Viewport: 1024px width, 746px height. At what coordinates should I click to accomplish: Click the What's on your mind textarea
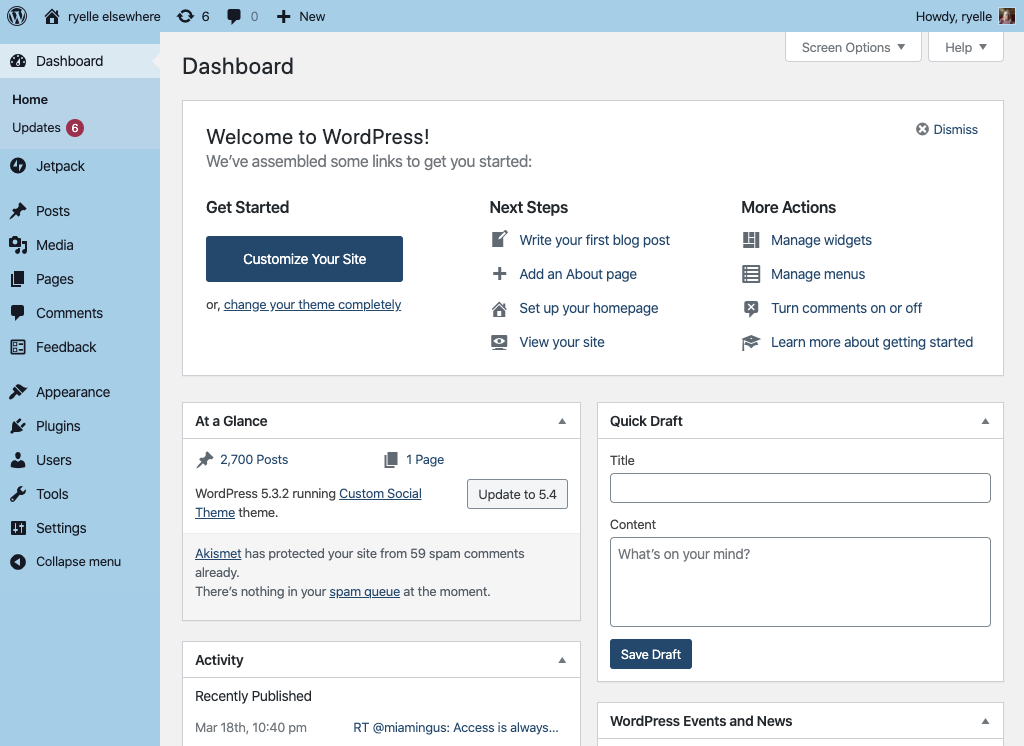pyautogui.click(x=800, y=582)
